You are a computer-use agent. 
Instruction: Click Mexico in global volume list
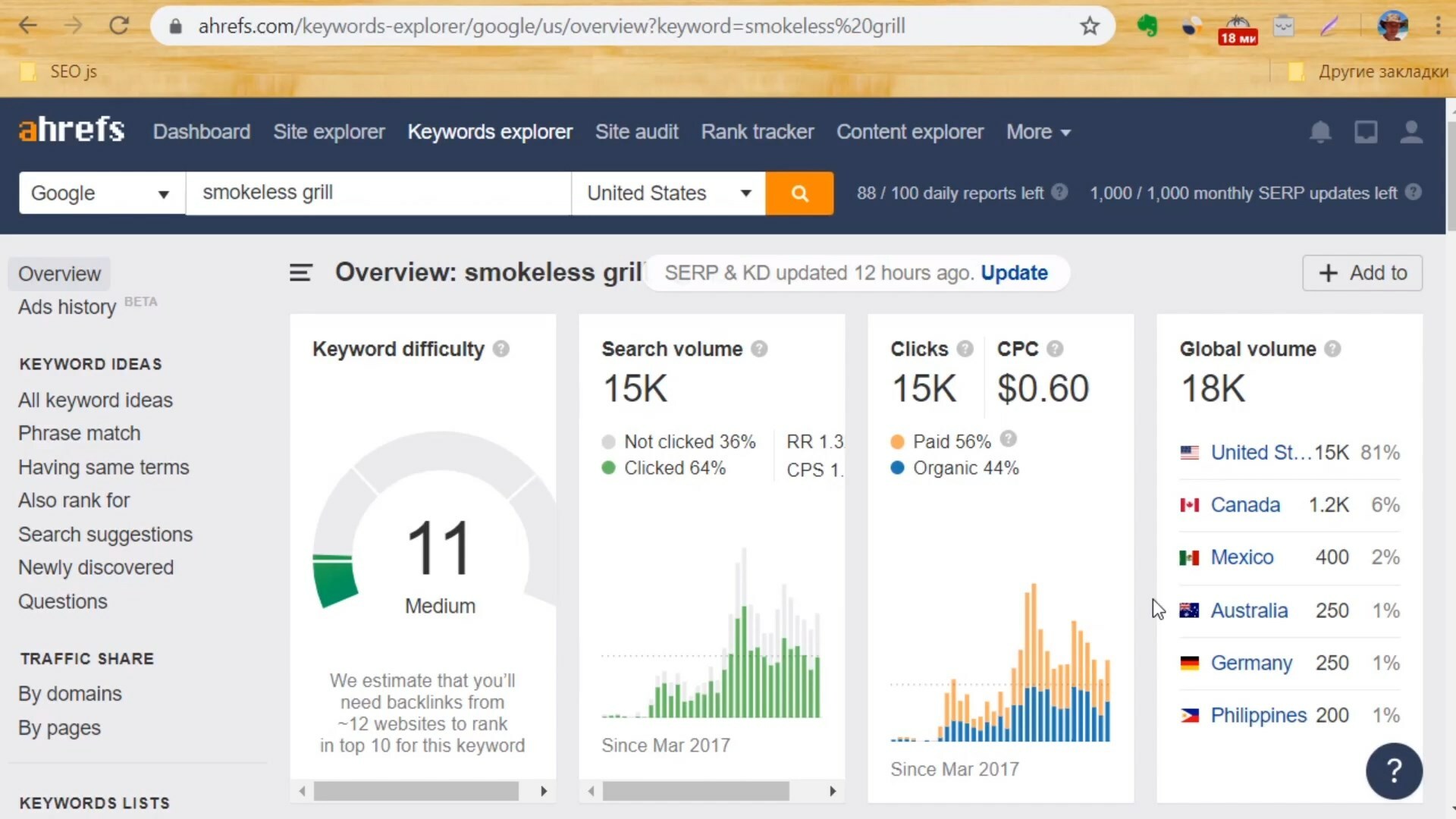point(1242,557)
